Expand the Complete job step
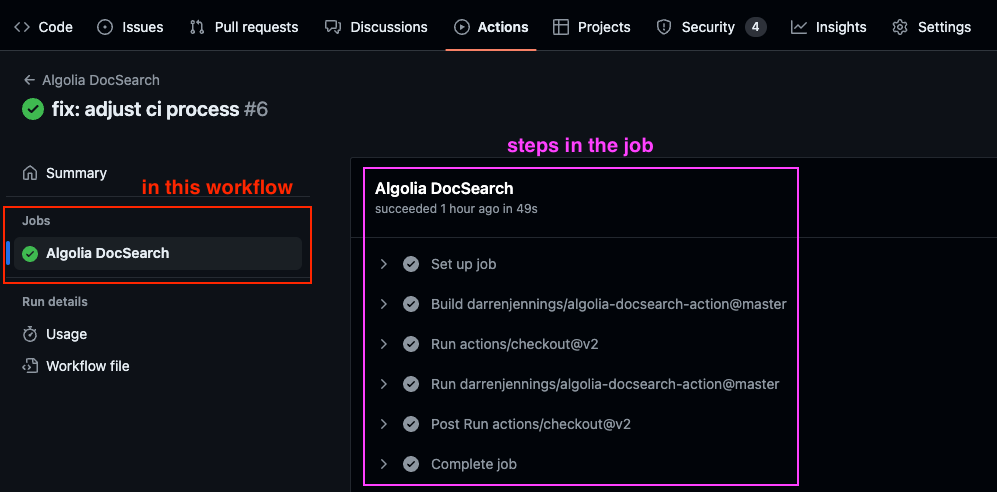 383,464
